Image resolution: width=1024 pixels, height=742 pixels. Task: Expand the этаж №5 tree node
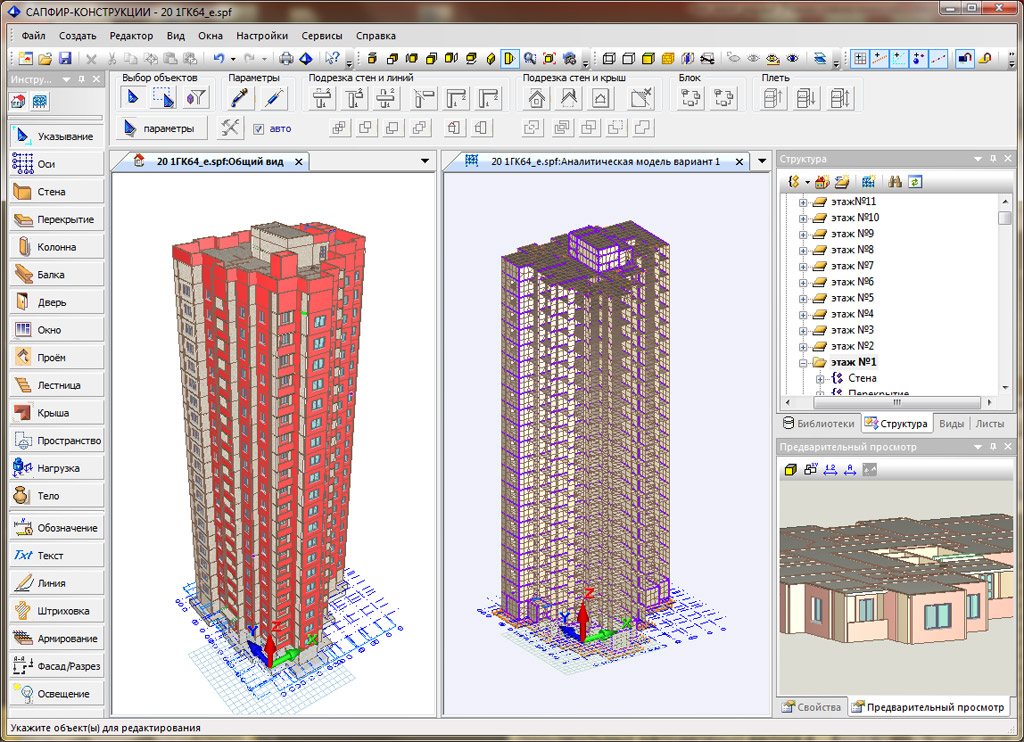802,298
